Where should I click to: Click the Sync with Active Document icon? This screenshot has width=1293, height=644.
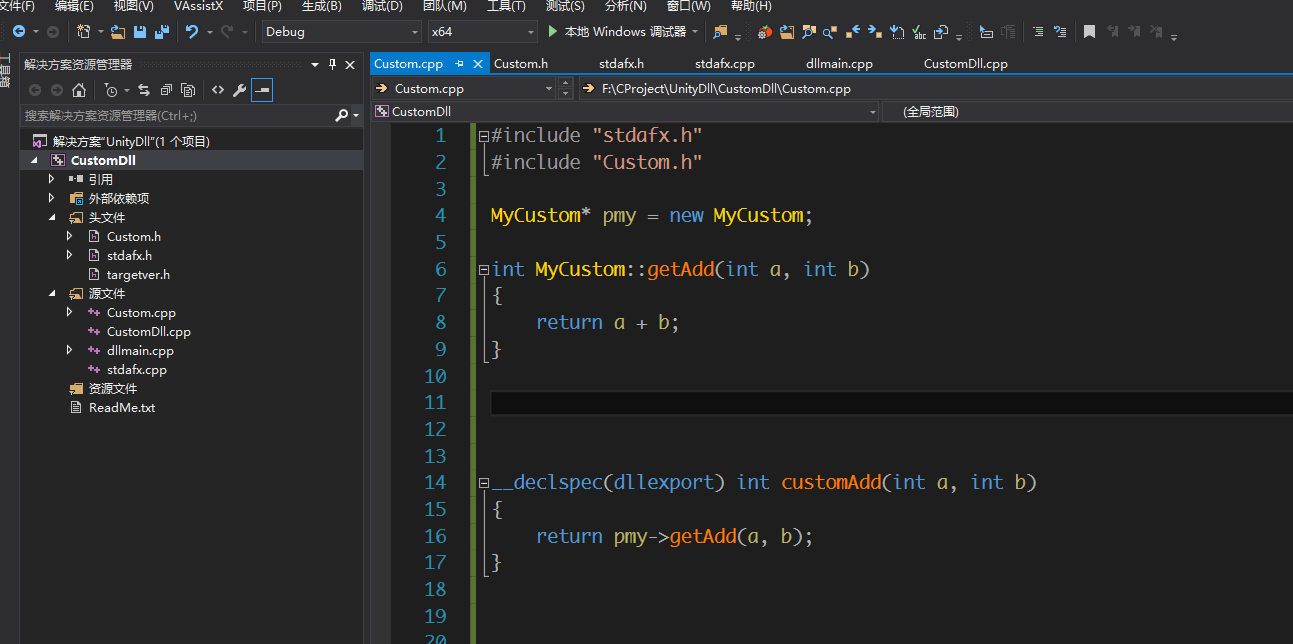[x=144, y=90]
